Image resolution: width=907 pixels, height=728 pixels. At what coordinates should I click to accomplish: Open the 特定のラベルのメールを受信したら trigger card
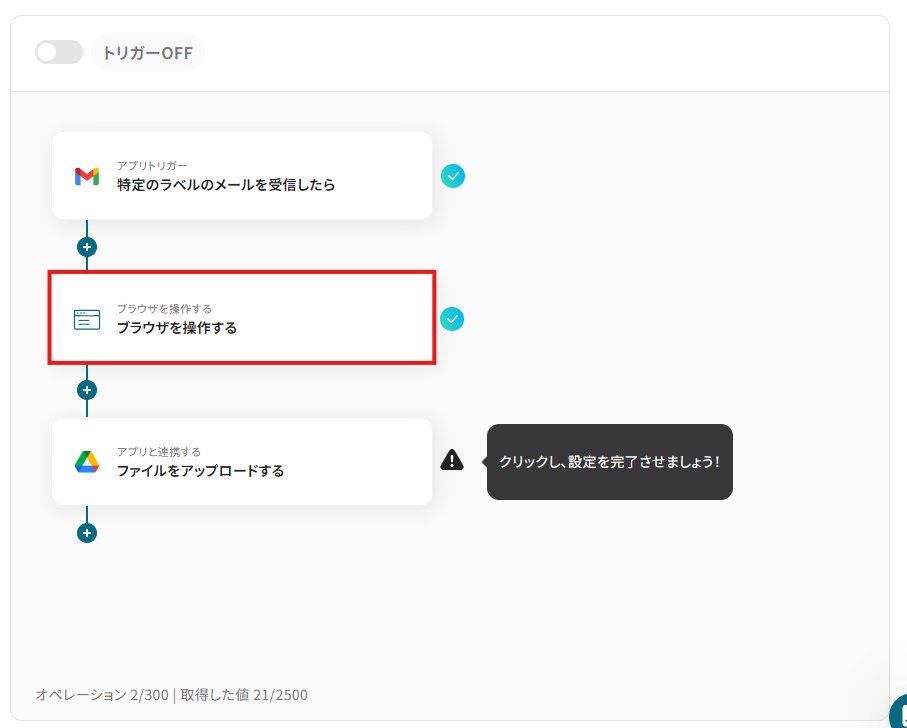point(242,176)
